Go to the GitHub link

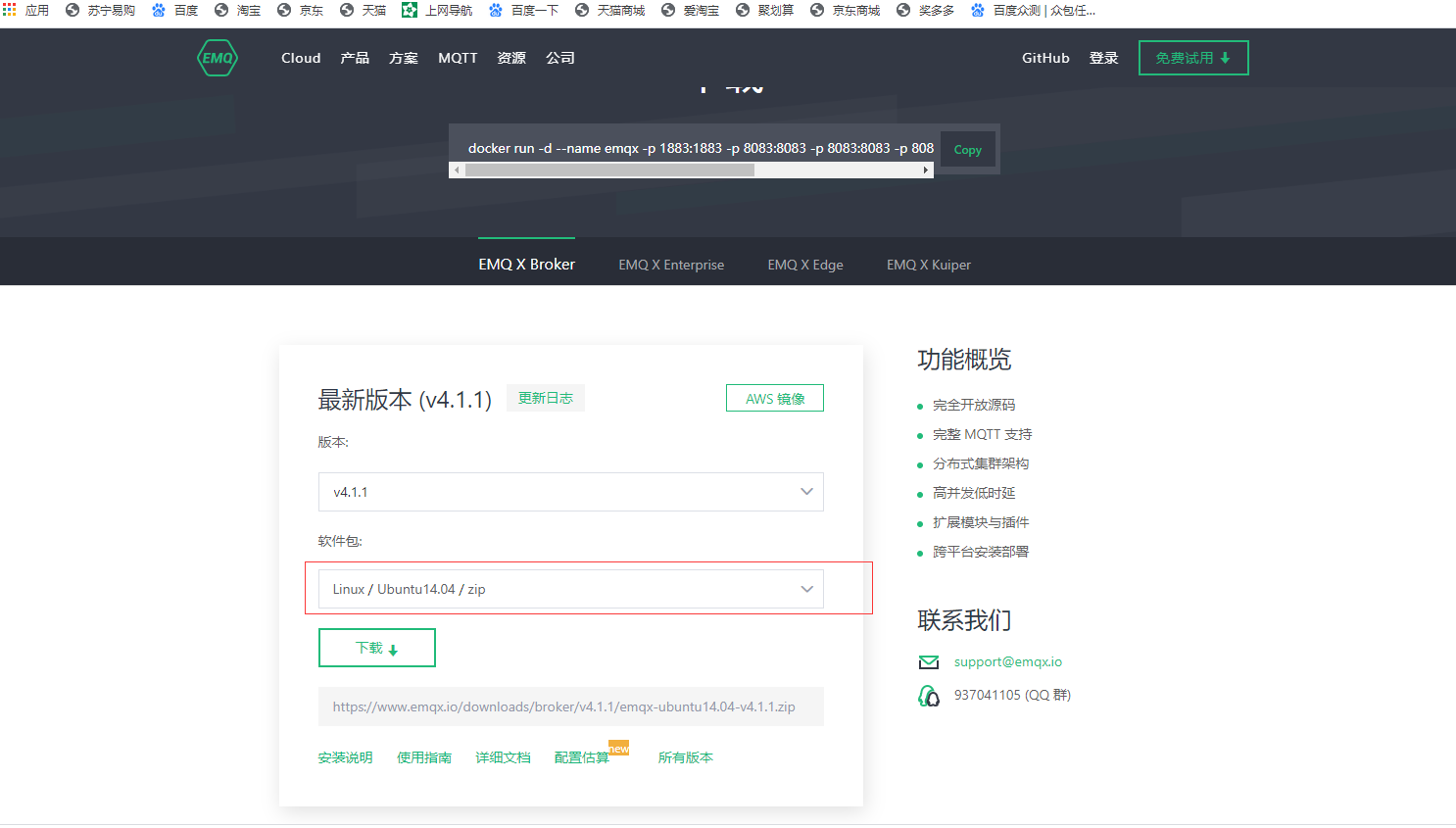(1045, 58)
